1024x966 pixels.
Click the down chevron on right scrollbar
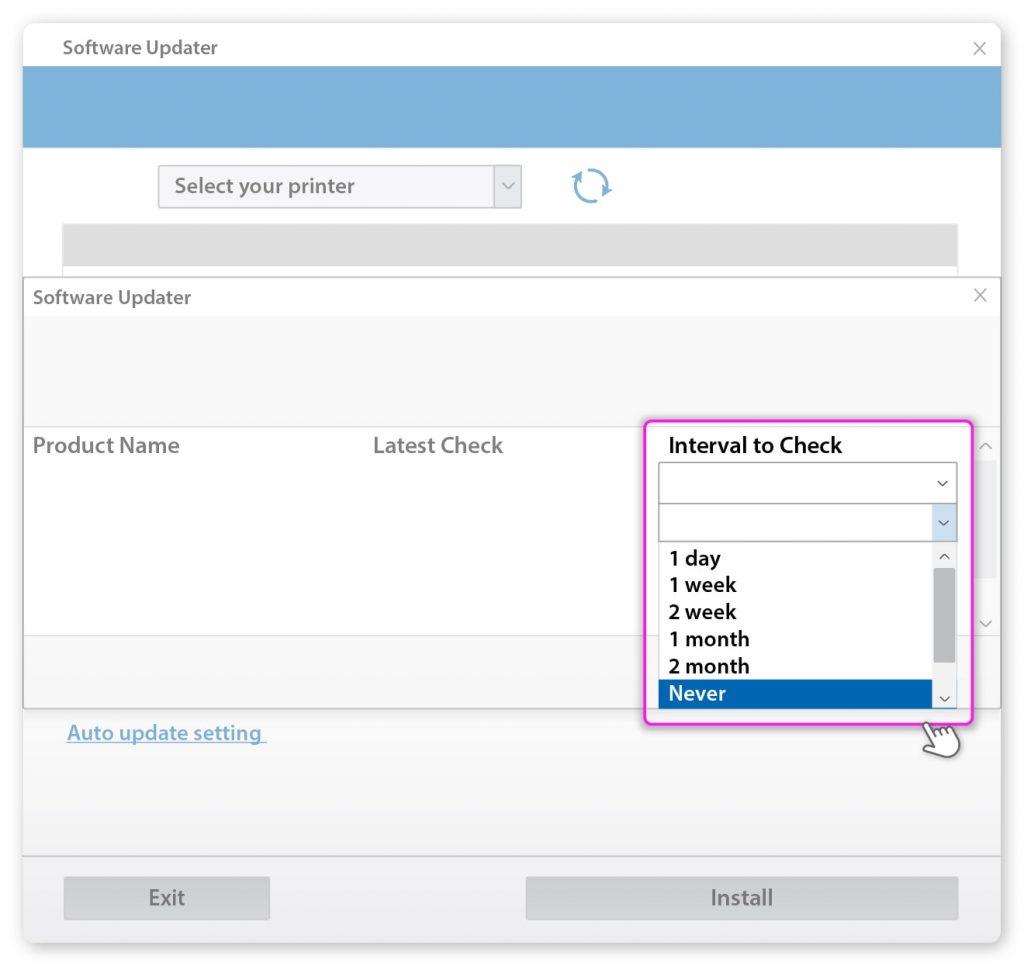984,623
